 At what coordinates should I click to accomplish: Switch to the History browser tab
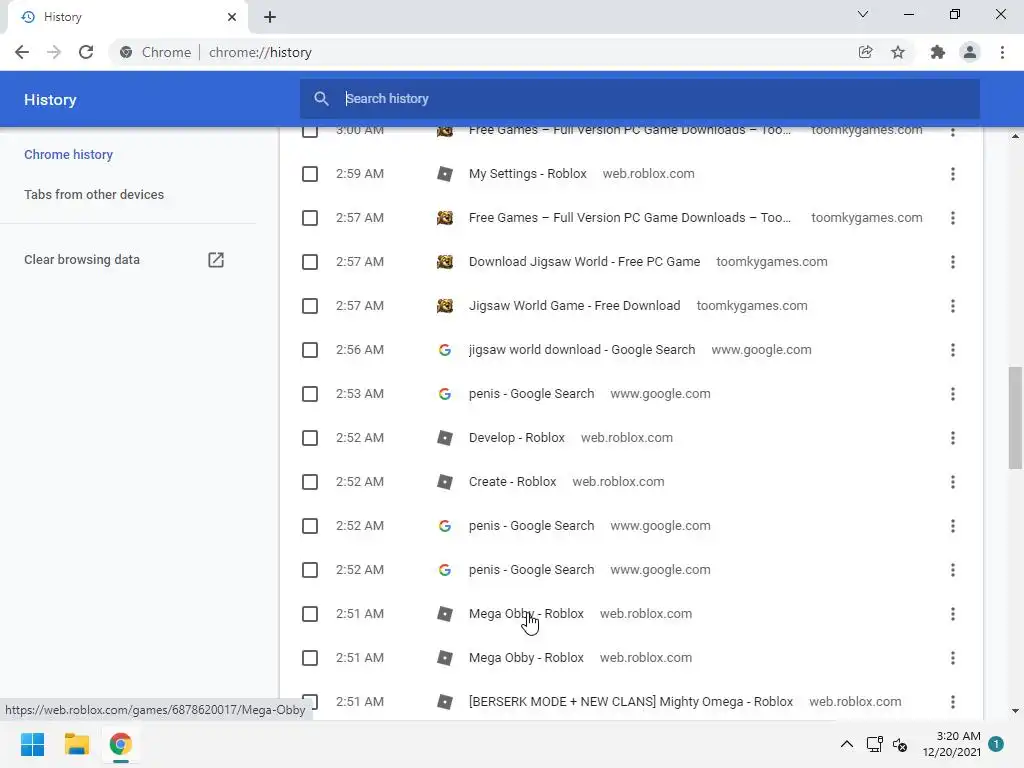pos(127,17)
